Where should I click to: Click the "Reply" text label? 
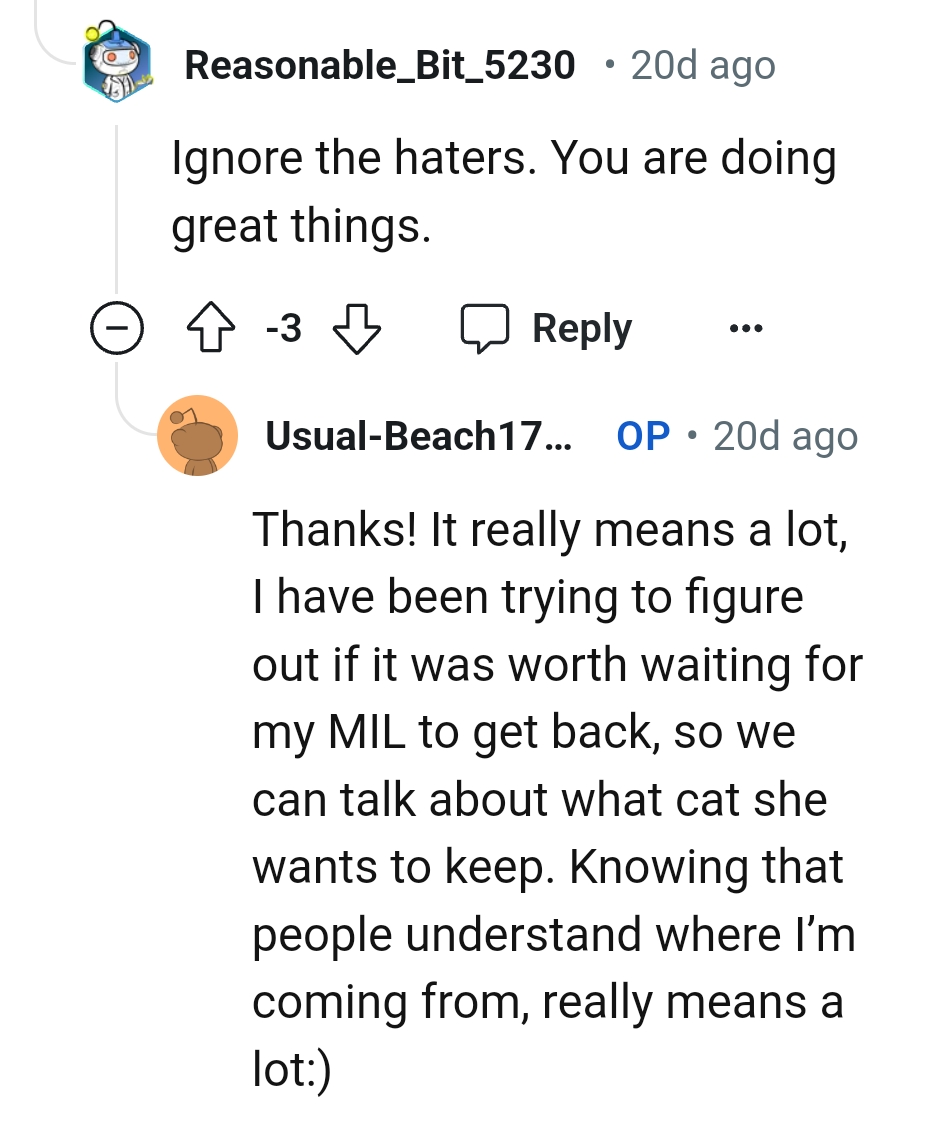coord(582,329)
